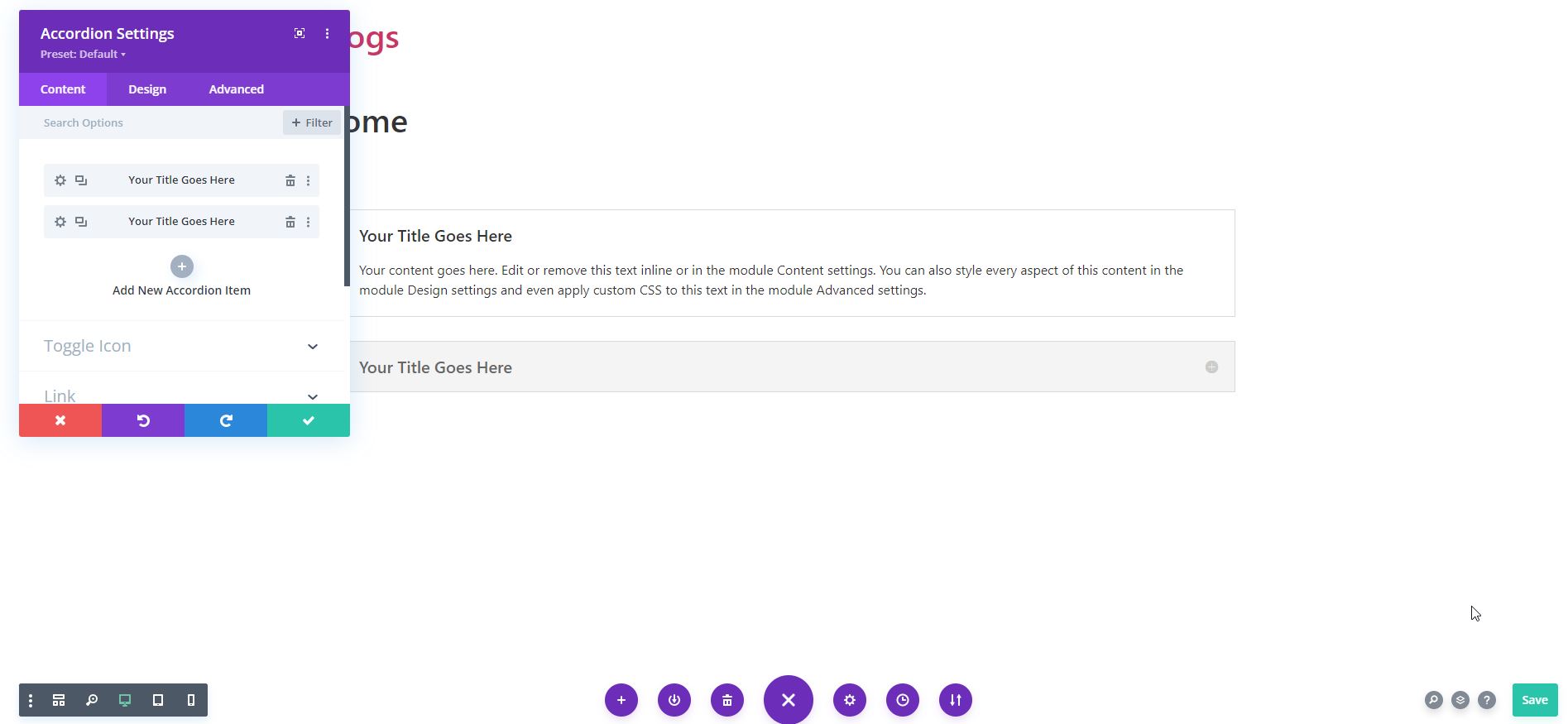The width and height of the screenshot is (1568, 724).
Task: Switch to the Advanced tab
Action: (x=236, y=89)
